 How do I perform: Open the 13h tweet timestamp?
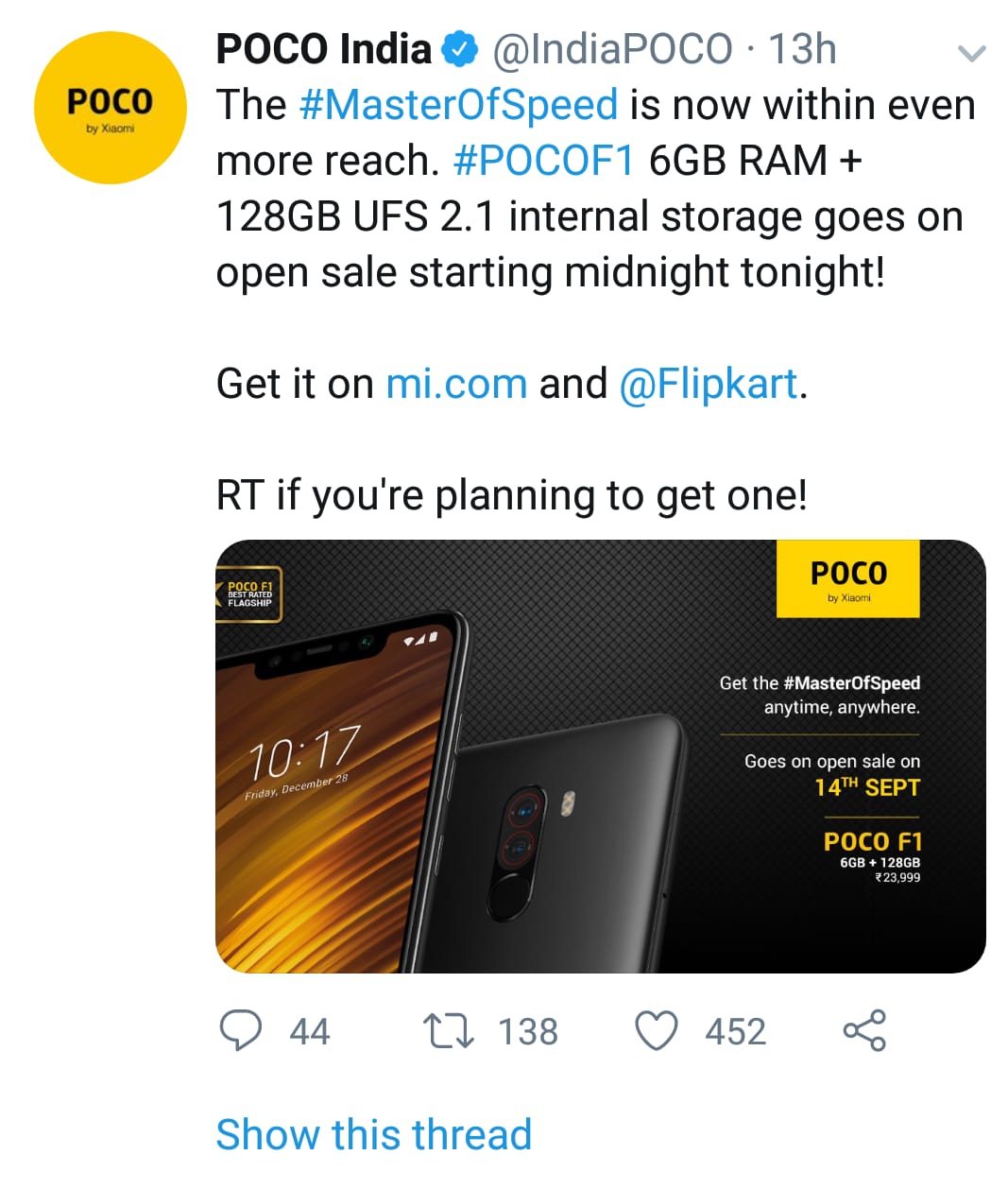click(802, 49)
